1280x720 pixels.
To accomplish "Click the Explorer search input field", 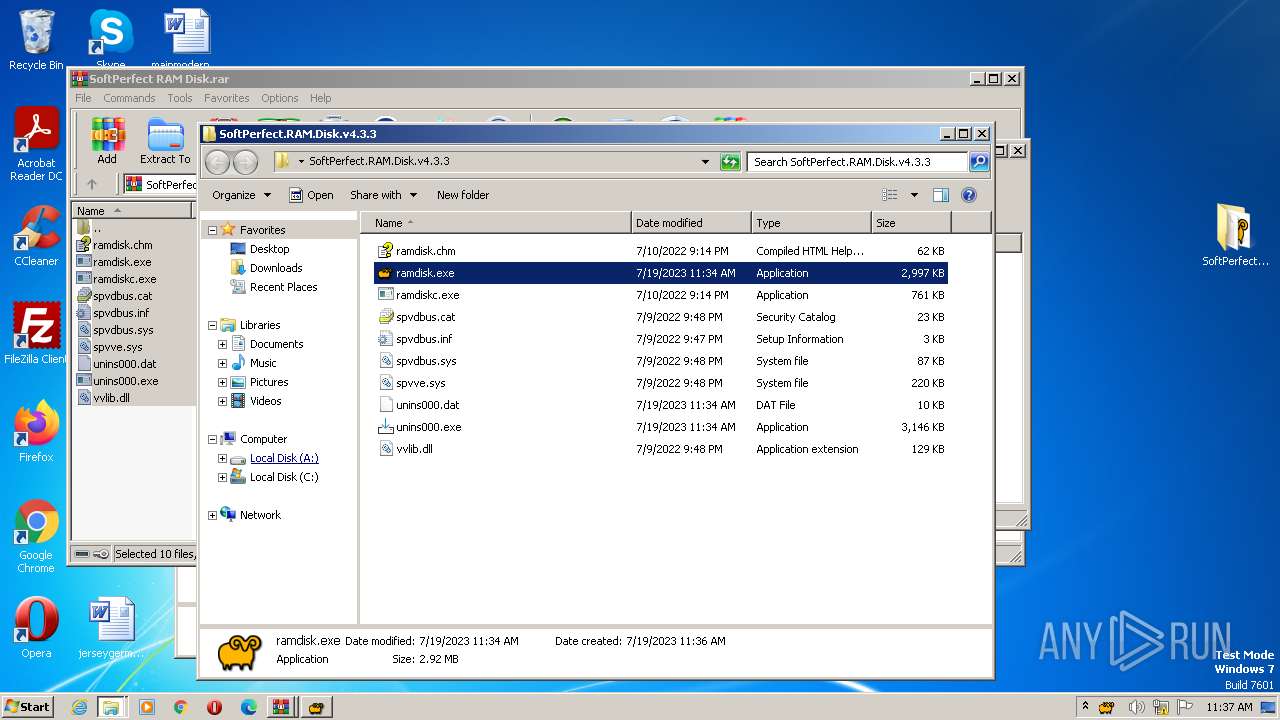I will pyautogui.click(x=857, y=161).
